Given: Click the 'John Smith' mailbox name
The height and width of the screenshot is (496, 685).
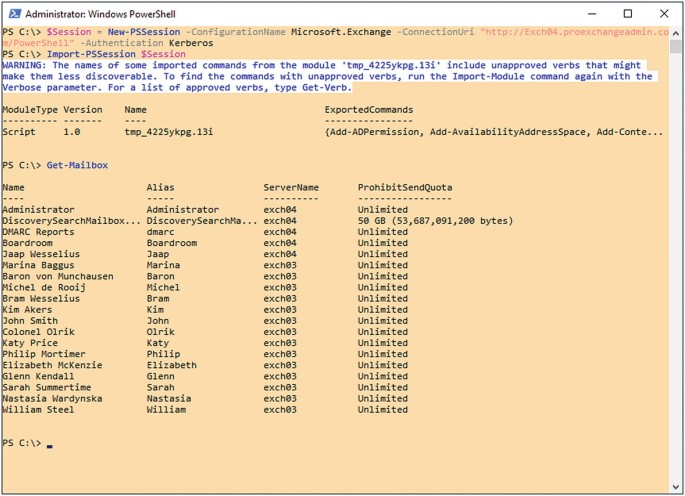Looking at the screenshot, I should pos(30,321).
